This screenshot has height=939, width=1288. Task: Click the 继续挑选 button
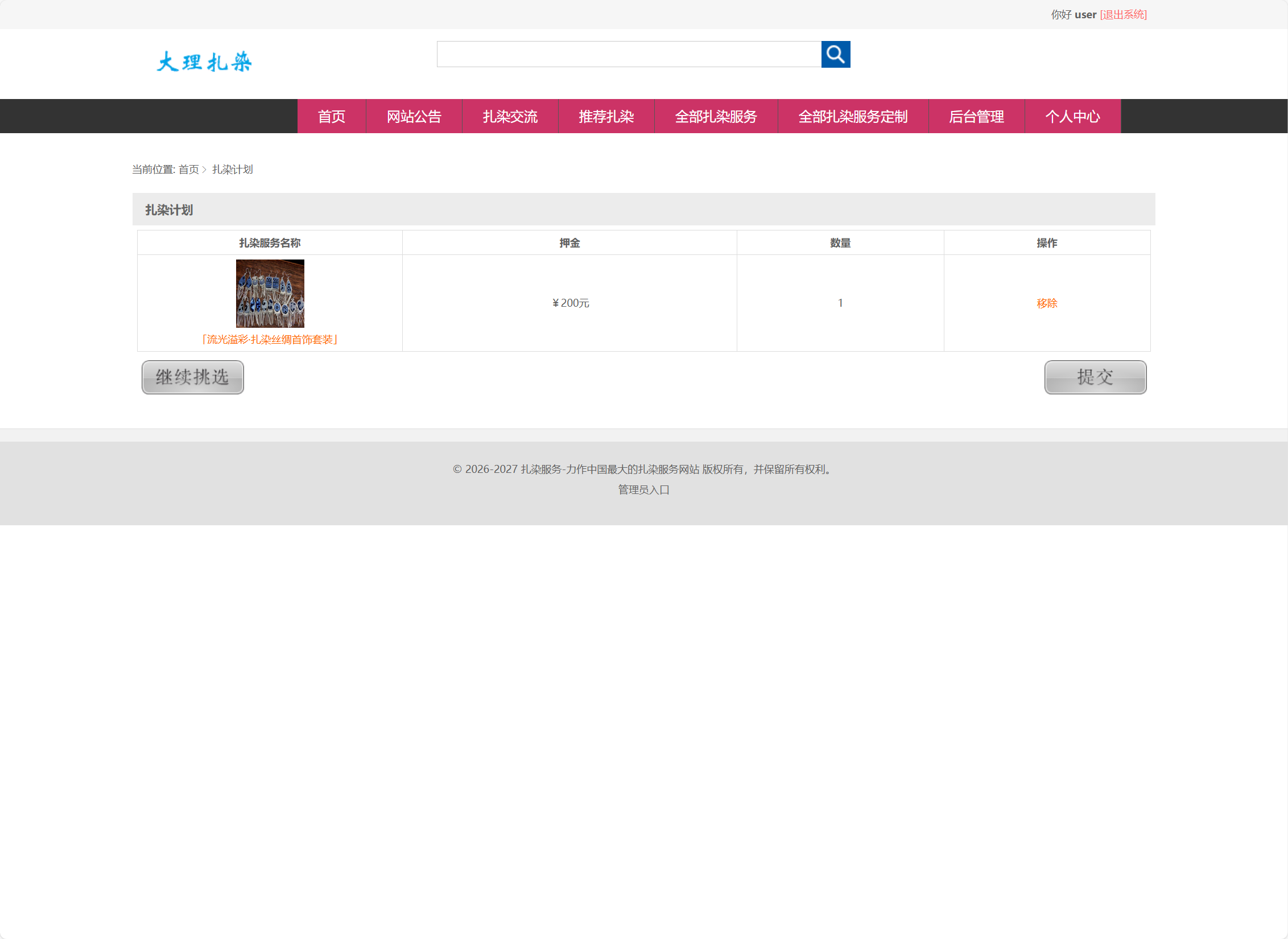click(192, 377)
